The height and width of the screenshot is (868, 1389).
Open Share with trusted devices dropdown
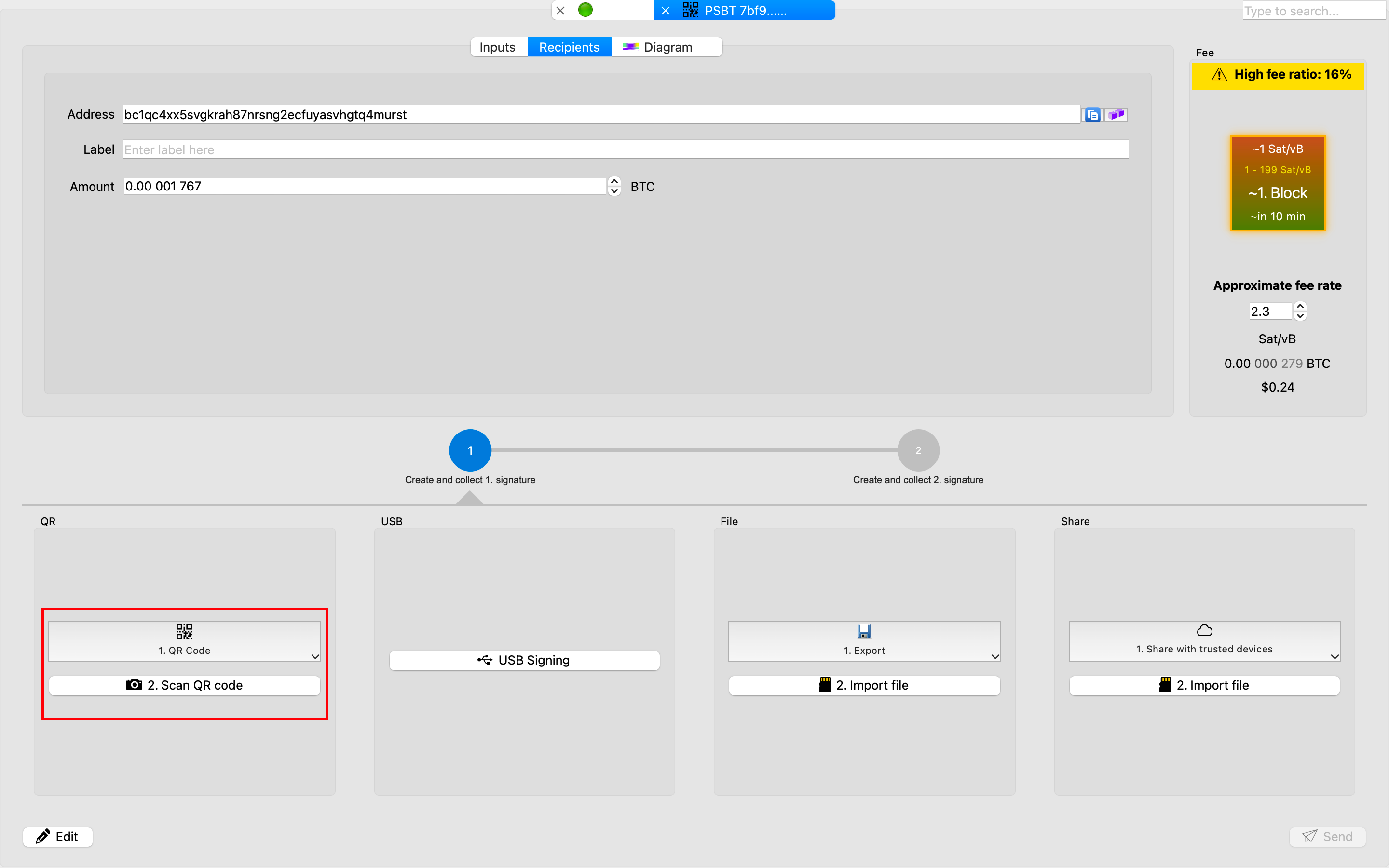[1335, 656]
